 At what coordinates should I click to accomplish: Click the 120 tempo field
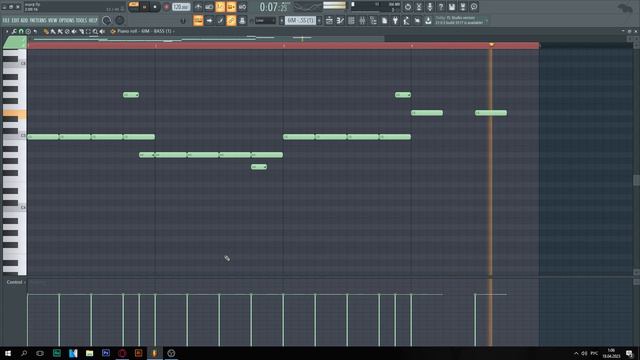coord(181,7)
